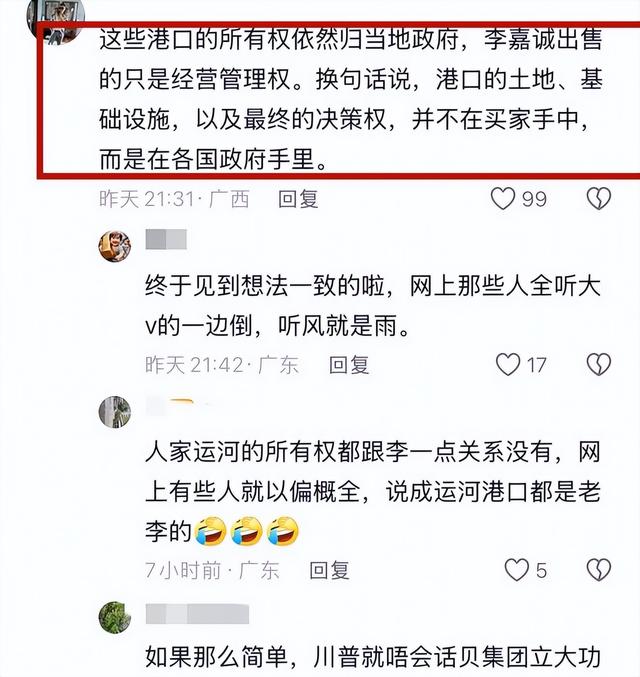Open the blurred username above 人家运河 comment
Screen dimensions: 640x677
pos(177,406)
